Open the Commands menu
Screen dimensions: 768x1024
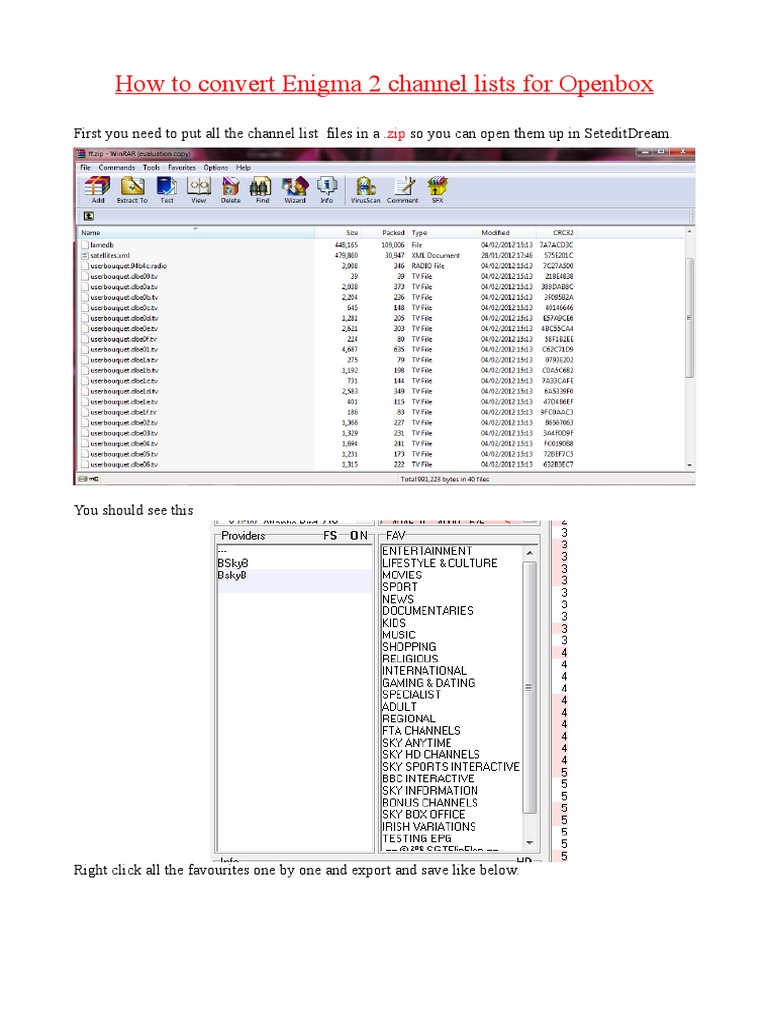coord(117,168)
